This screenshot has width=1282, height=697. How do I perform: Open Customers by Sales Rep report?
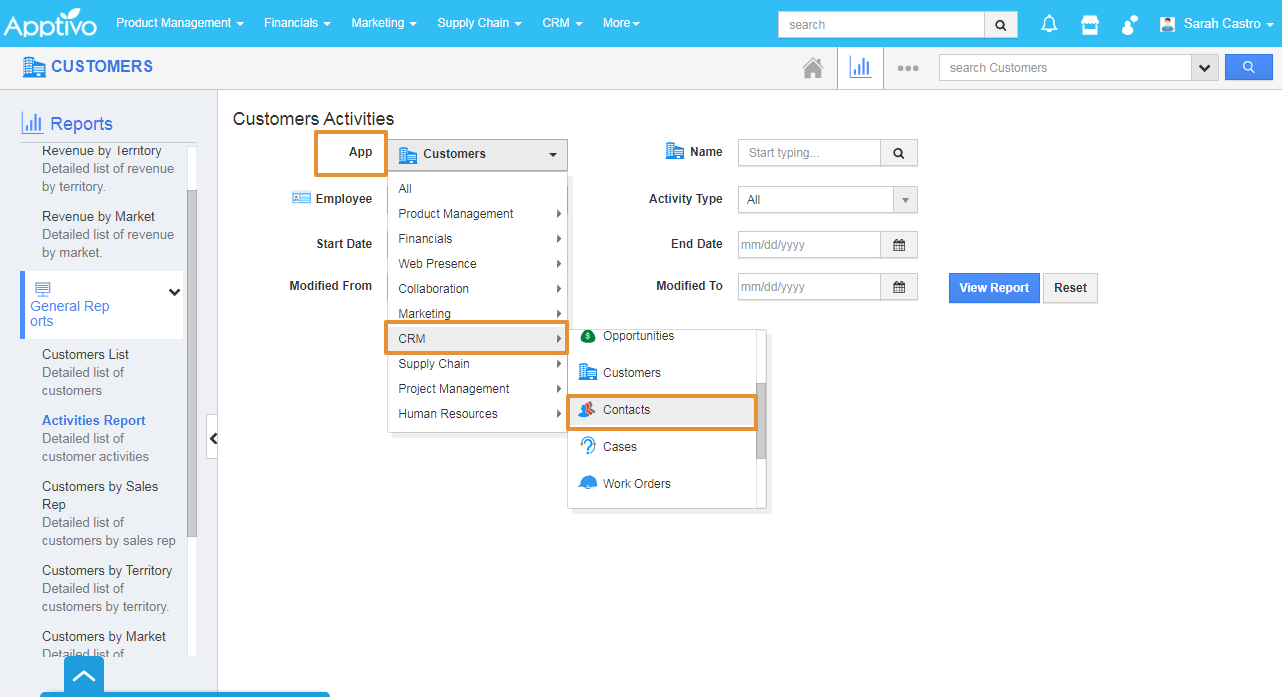coord(101,495)
